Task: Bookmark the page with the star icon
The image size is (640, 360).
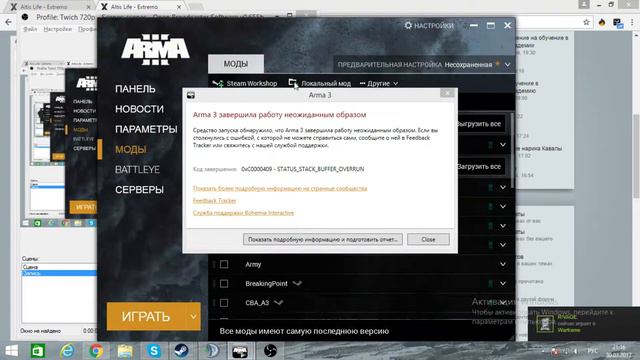Action: pyautogui.click(x=586, y=22)
